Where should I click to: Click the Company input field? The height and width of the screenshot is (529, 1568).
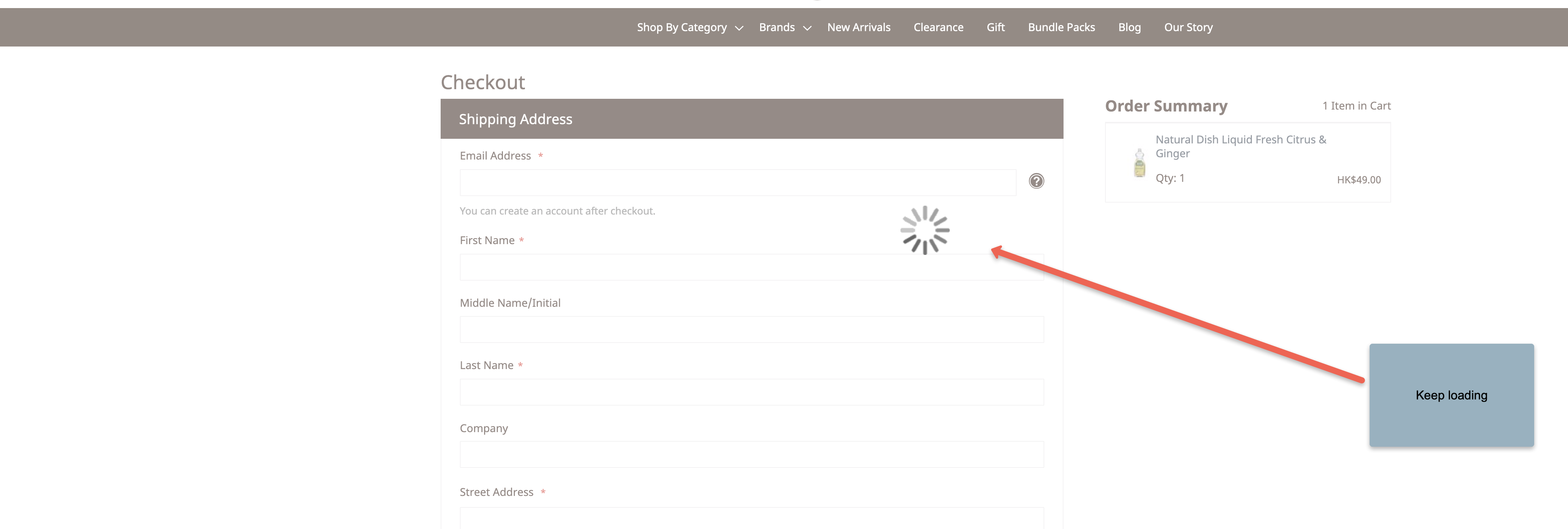coord(751,454)
